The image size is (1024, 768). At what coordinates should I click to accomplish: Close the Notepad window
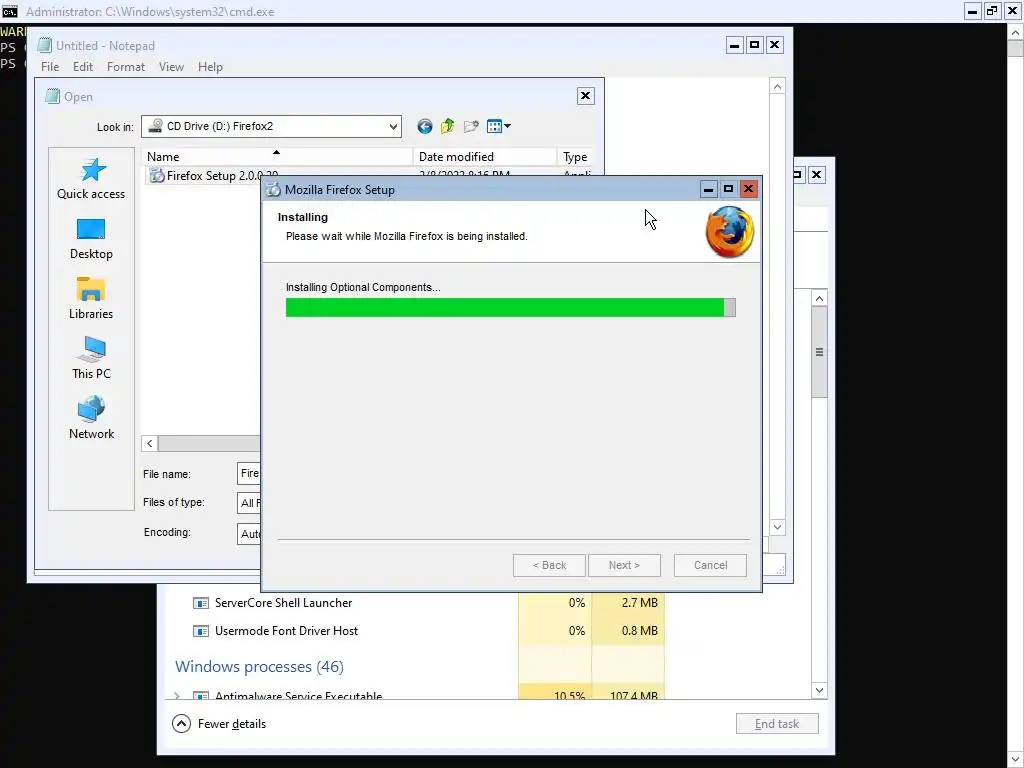pyautogui.click(x=775, y=45)
